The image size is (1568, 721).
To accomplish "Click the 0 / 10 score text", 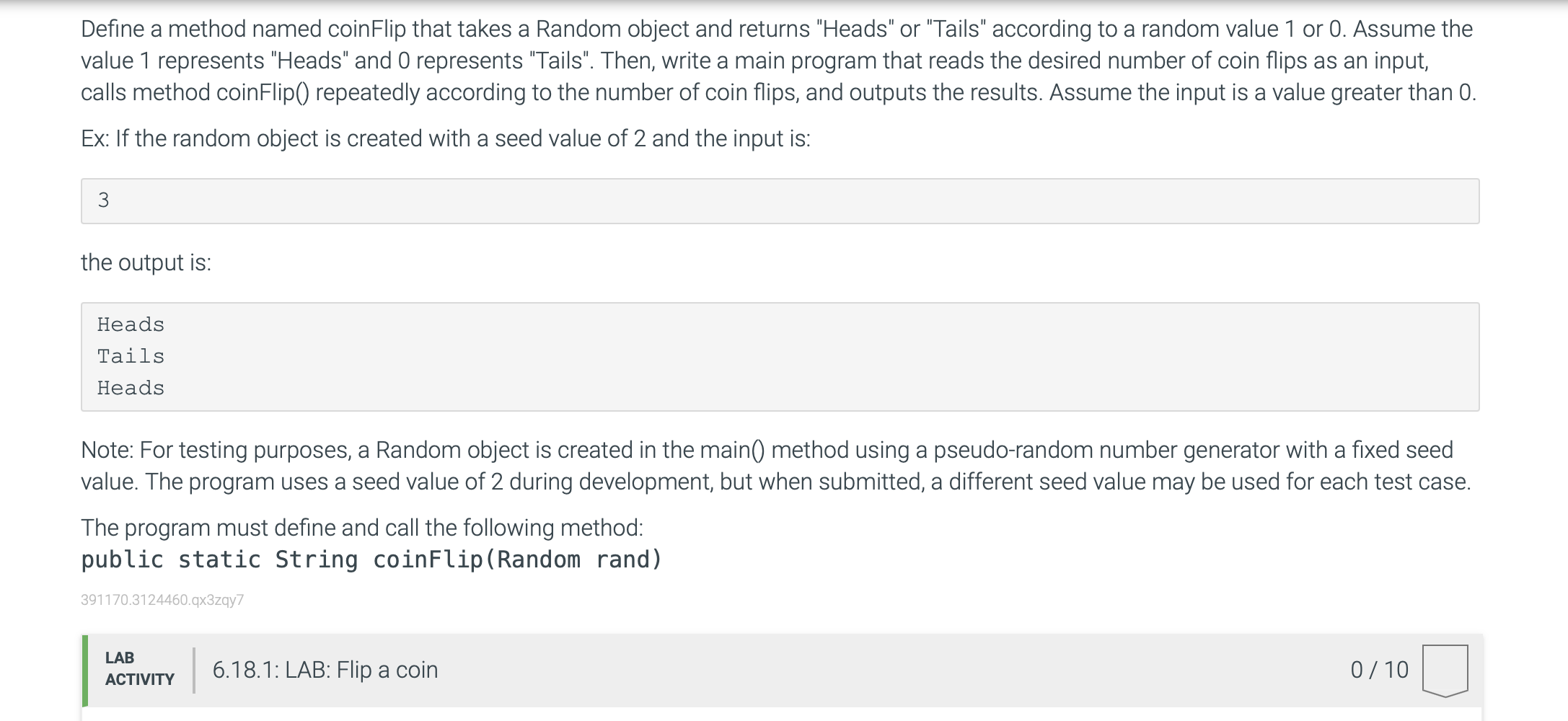I will click(1379, 670).
